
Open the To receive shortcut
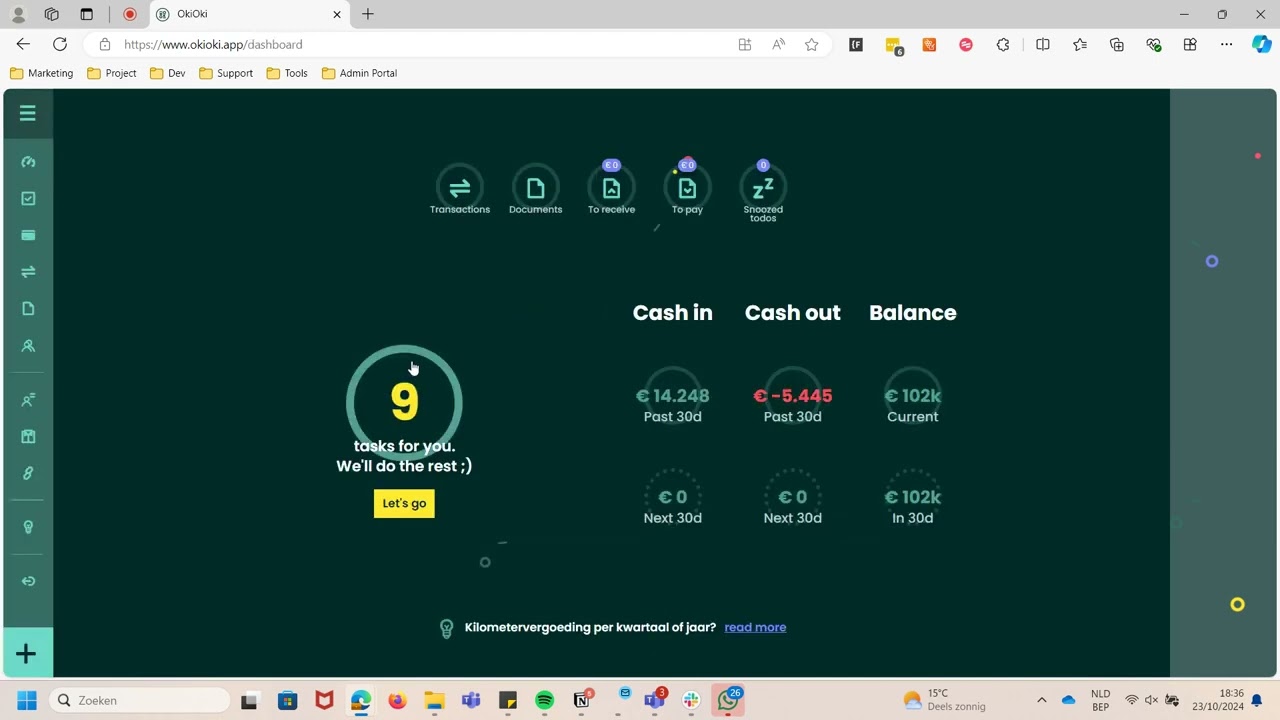[611, 188]
